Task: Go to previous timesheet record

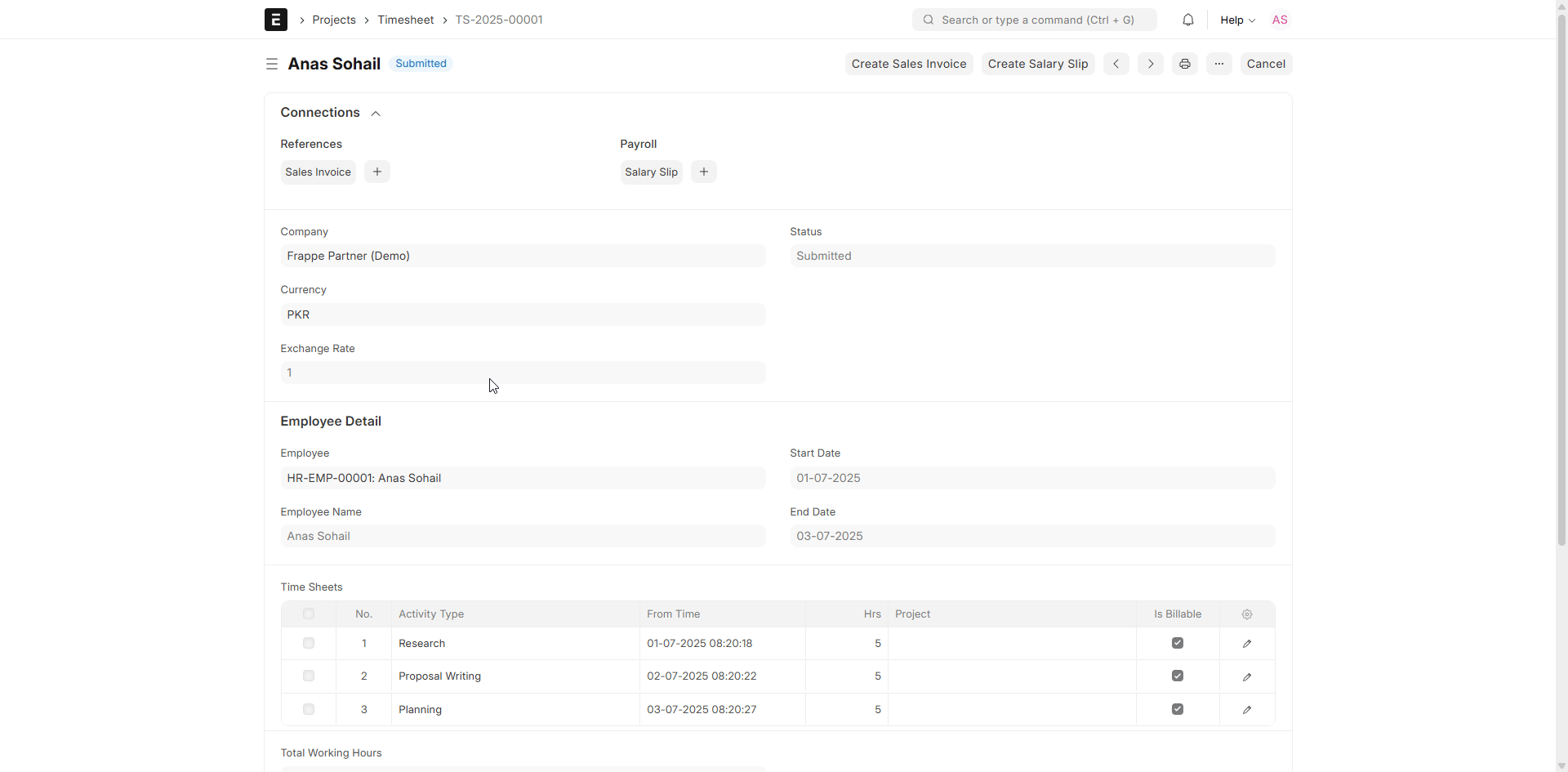Action: point(1116,64)
